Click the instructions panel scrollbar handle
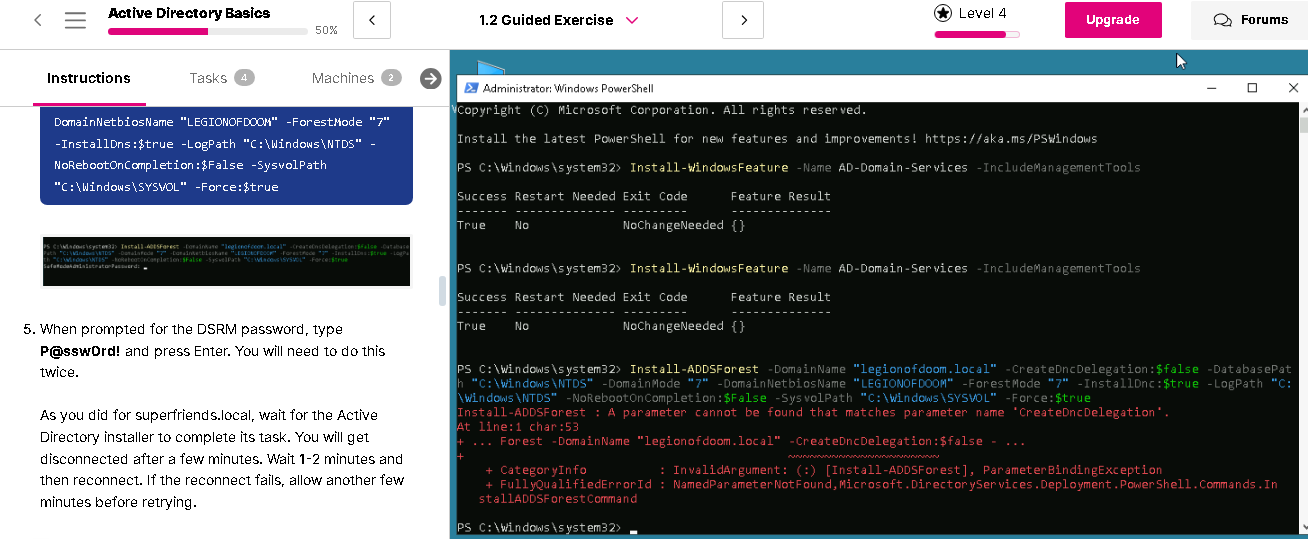 point(442,291)
